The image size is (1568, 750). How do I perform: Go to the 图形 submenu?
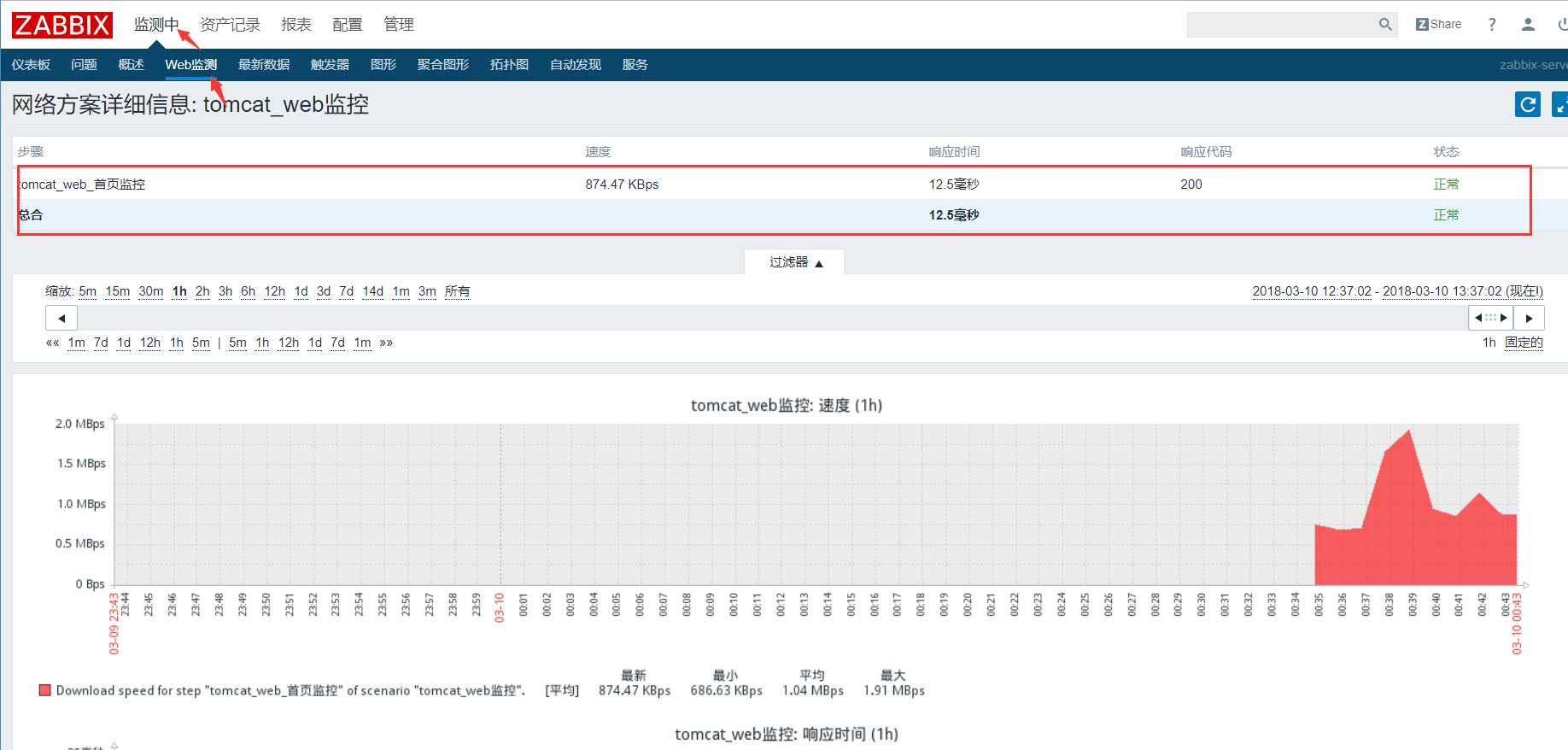[383, 65]
